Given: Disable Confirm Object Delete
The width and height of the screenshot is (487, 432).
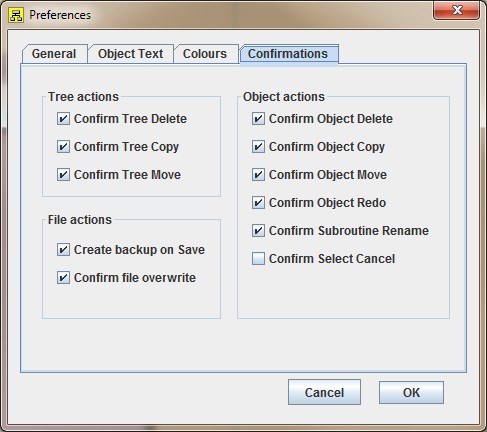Looking at the screenshot, I should point(258,119).
